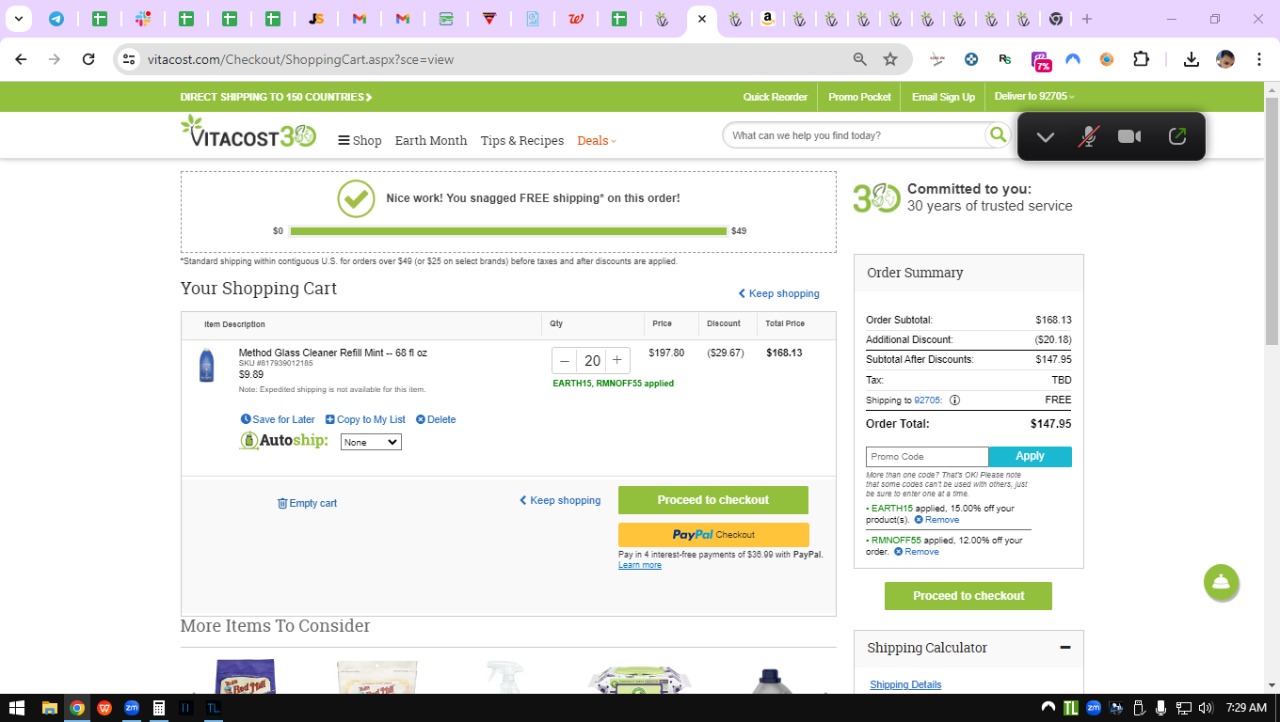Click the vitacost.com URL in address bar
The image size is (1280, 722).
[301, 59]
